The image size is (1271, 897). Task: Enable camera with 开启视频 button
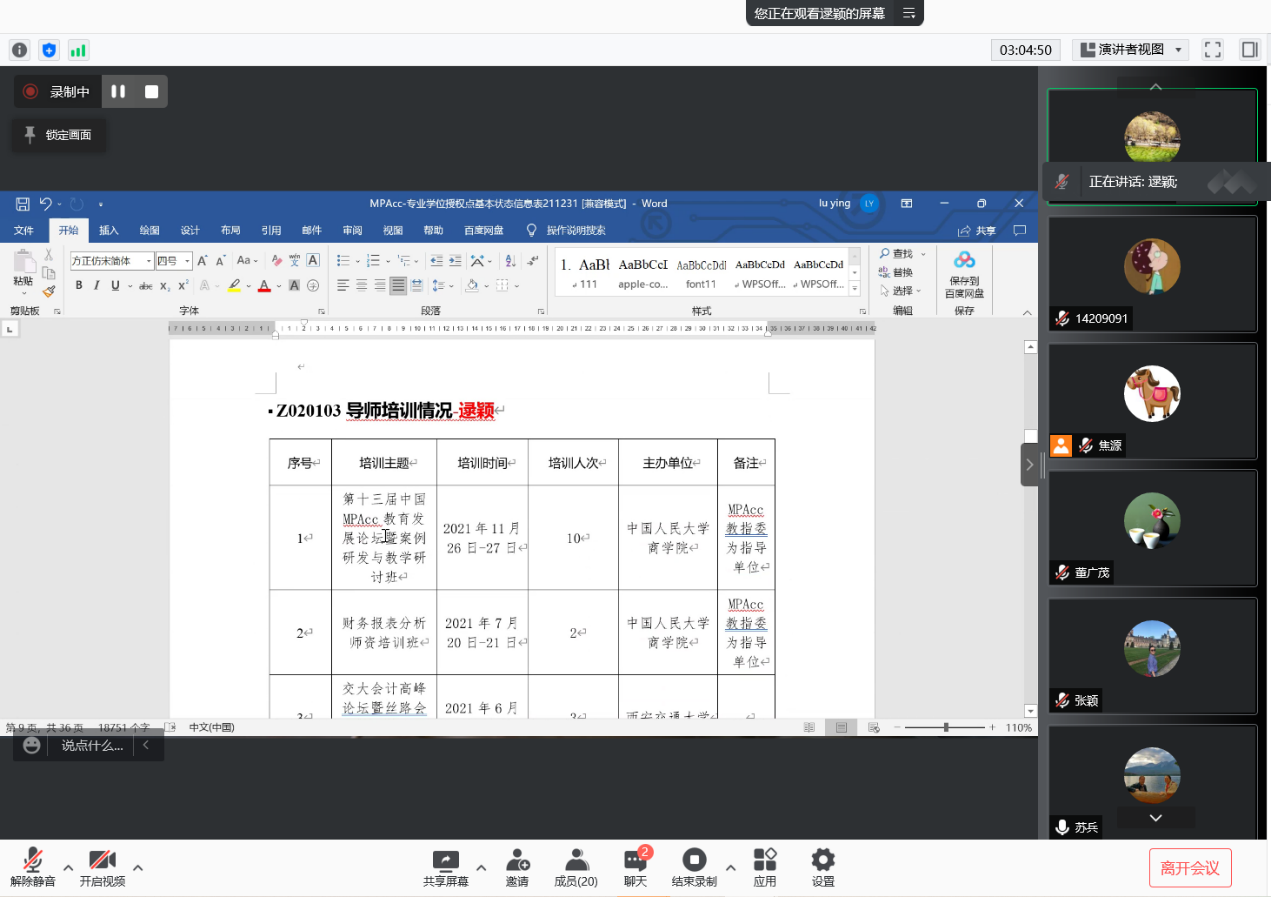click(101, 866)
